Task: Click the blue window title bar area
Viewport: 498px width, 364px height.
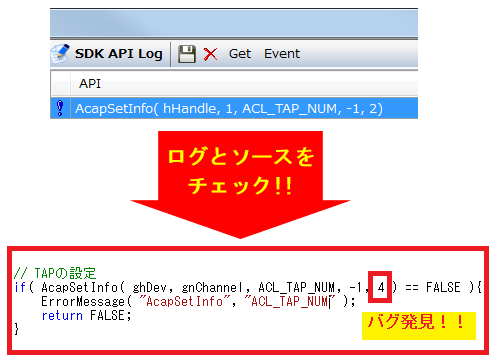Action: click(x=234, y=23)
